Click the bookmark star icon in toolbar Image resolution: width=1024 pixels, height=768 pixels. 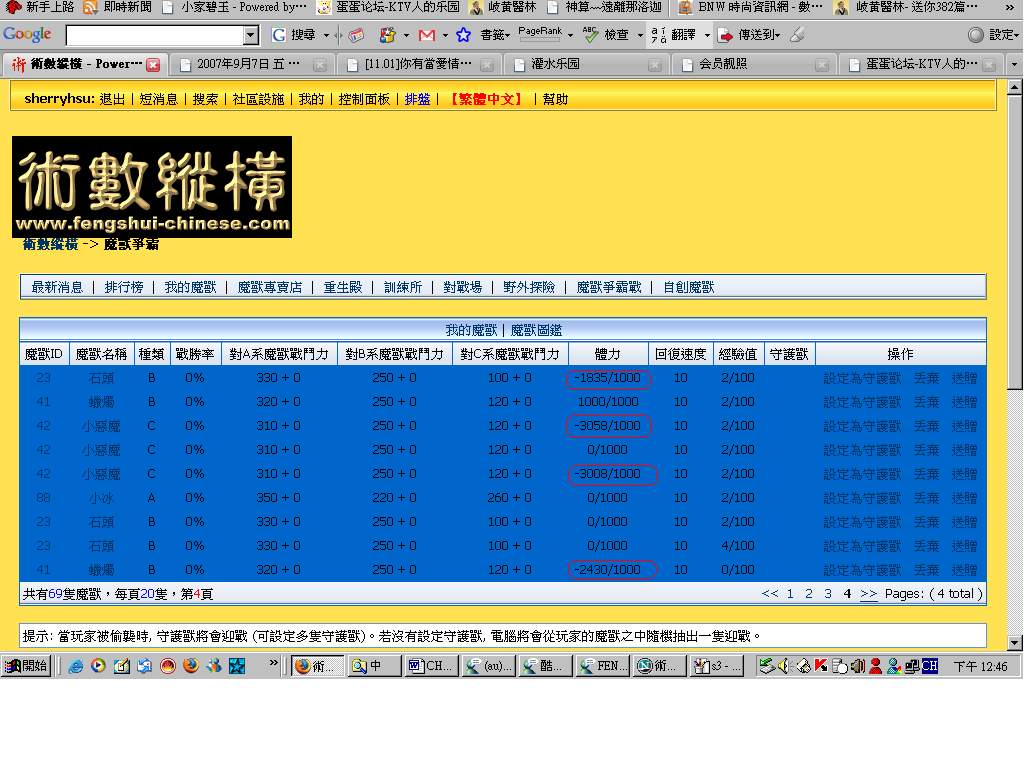[x=463, y=35]
